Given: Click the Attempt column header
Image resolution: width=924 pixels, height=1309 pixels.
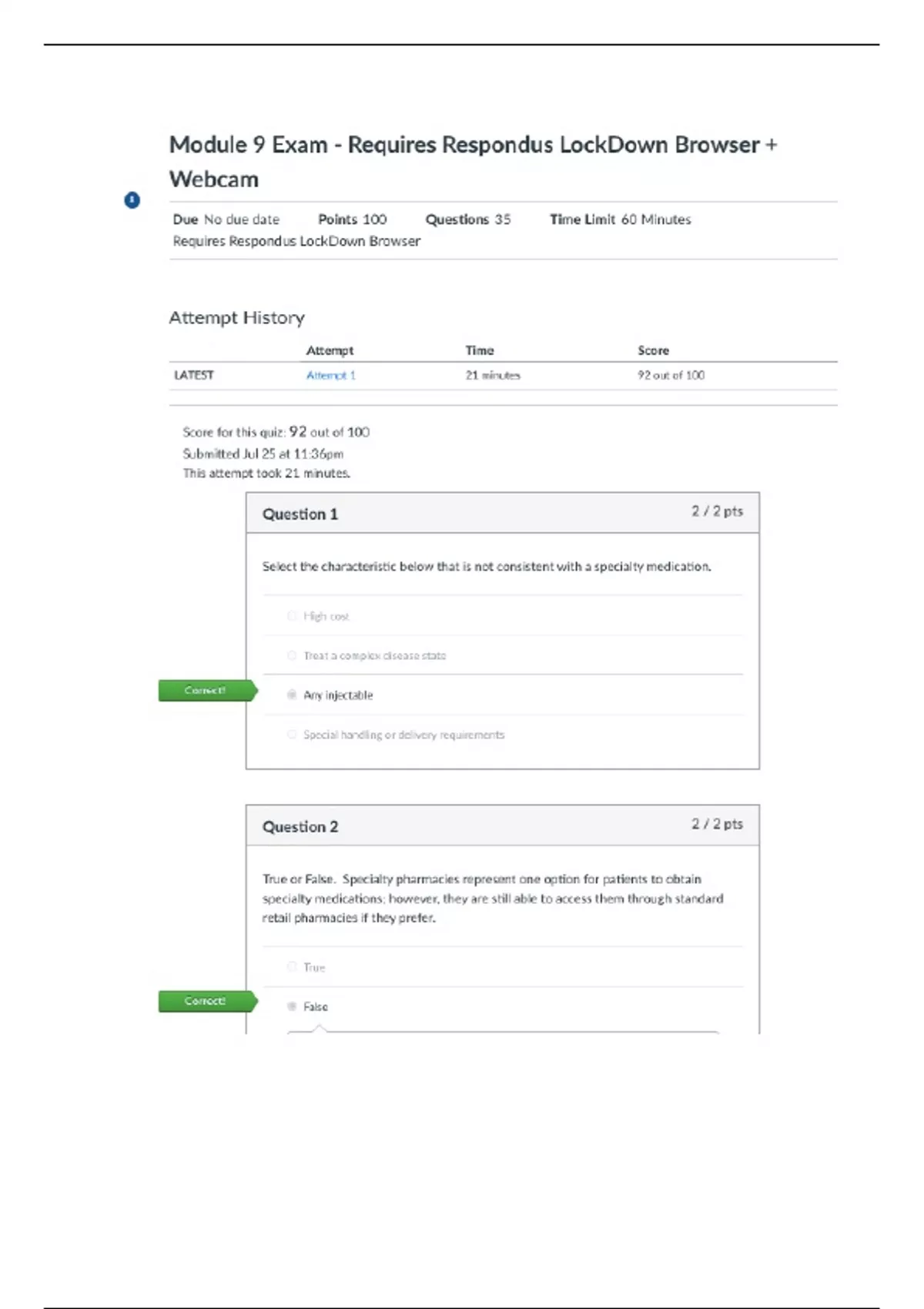Looking at the screenshot, I should pos(330,350).
